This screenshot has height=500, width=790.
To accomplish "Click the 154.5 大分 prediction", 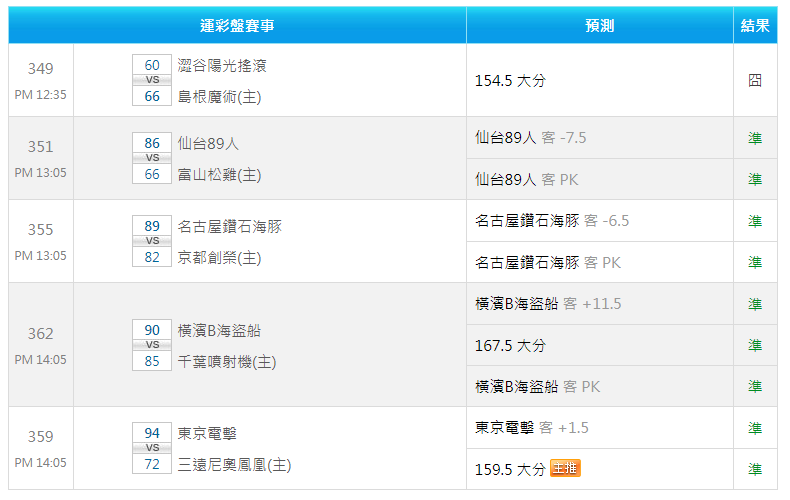I will [x=510, y=80].
